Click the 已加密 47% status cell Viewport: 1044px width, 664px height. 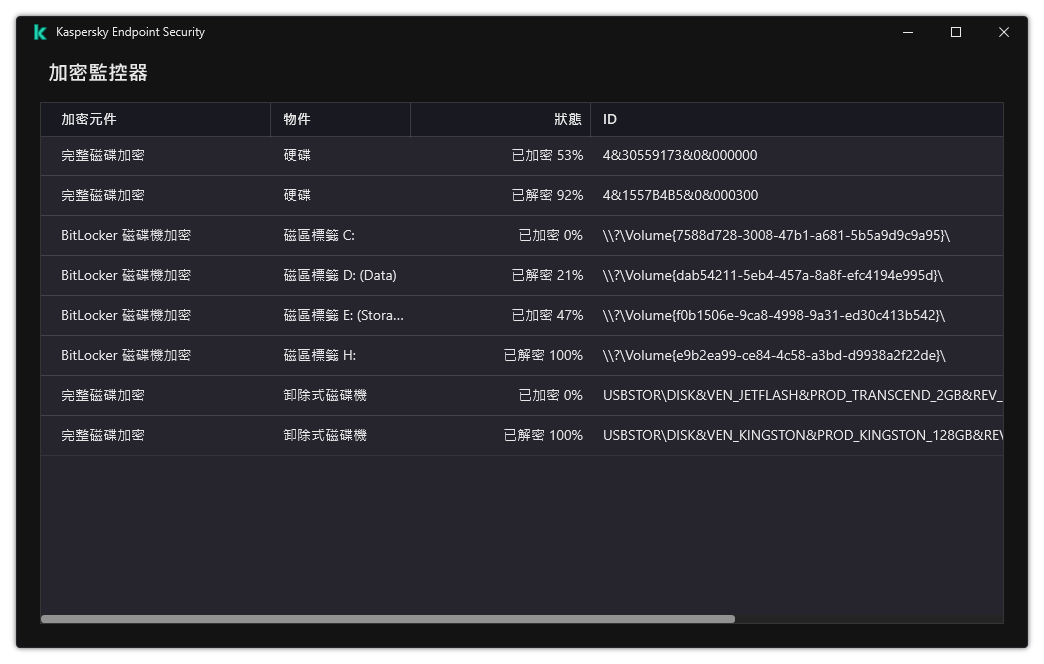point(549,315)
